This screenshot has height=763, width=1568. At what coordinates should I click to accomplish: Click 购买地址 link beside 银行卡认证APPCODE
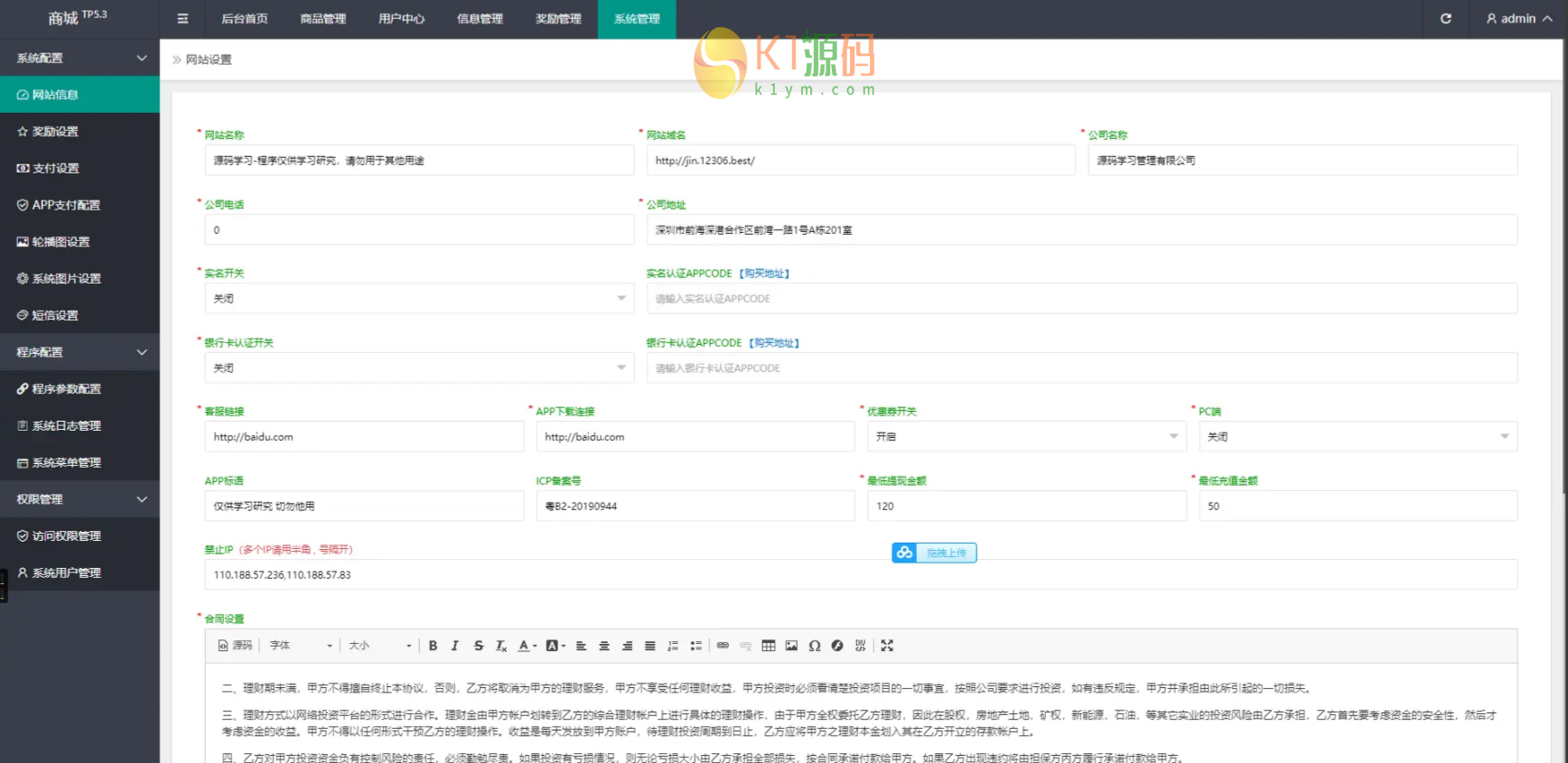click(776, 343)
